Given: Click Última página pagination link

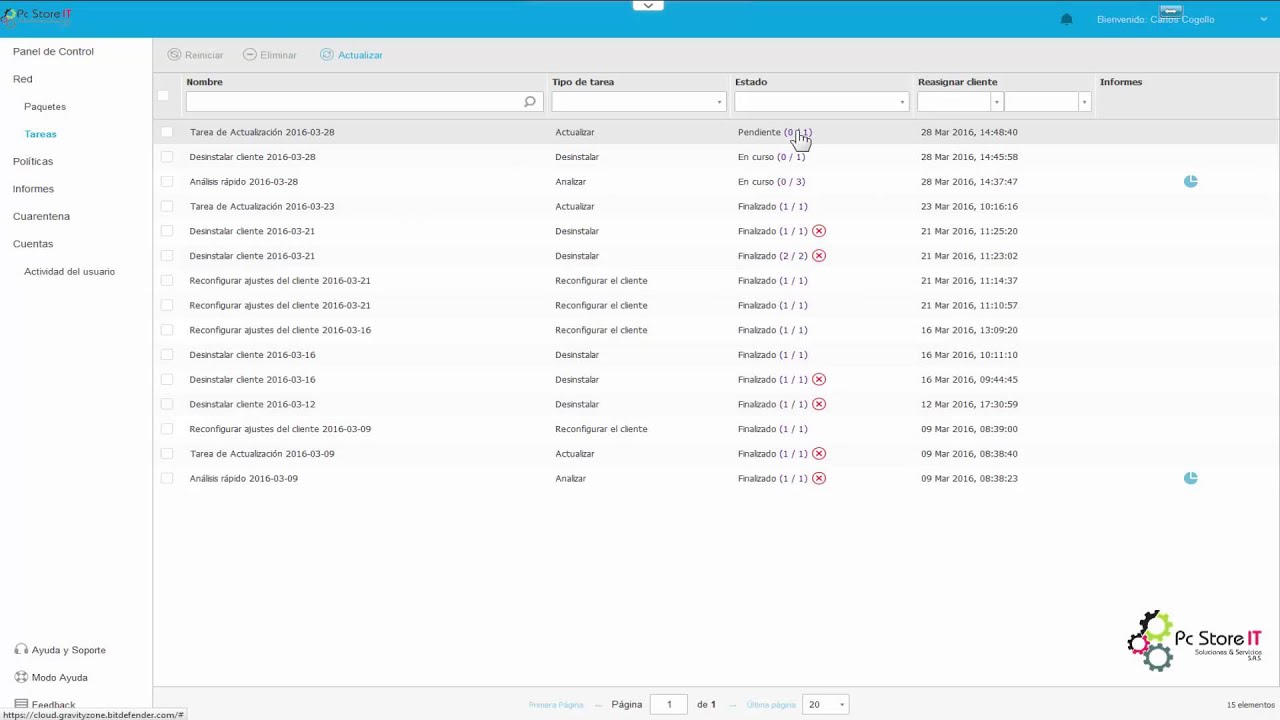Looking at the screenshot, I should tap(770, 705).
